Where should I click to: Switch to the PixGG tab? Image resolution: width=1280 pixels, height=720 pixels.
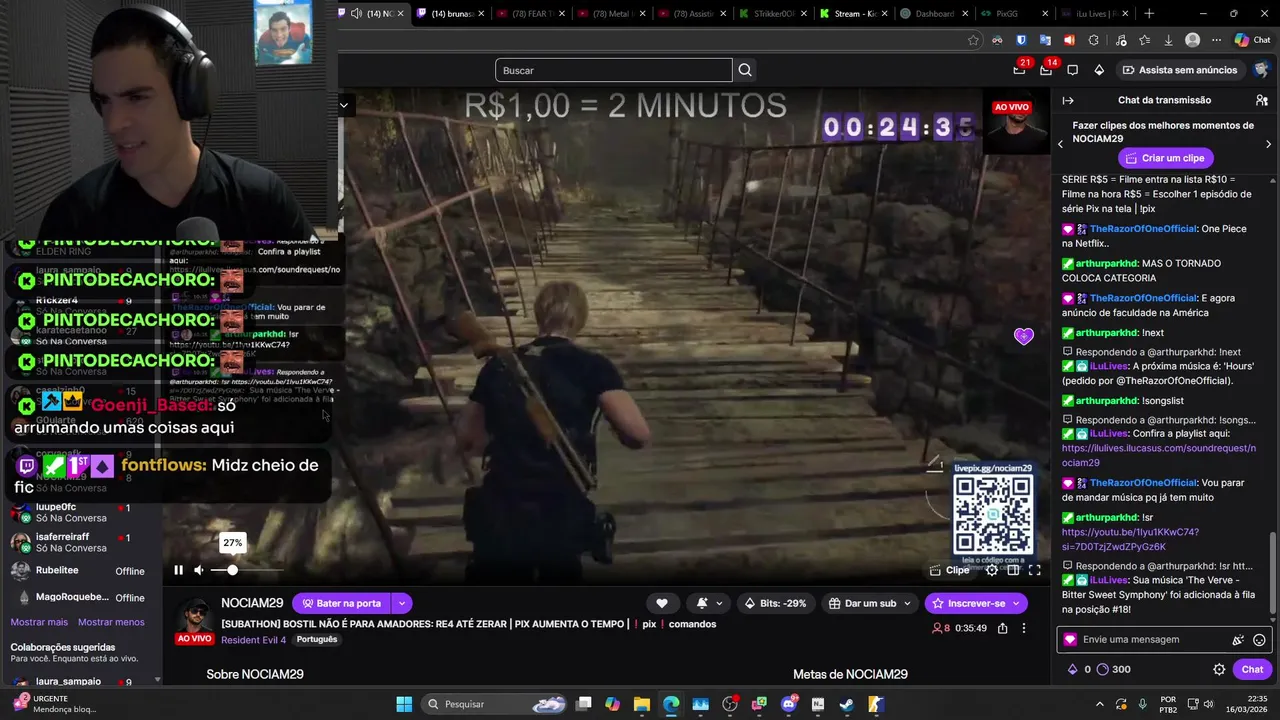[1013, 13]
